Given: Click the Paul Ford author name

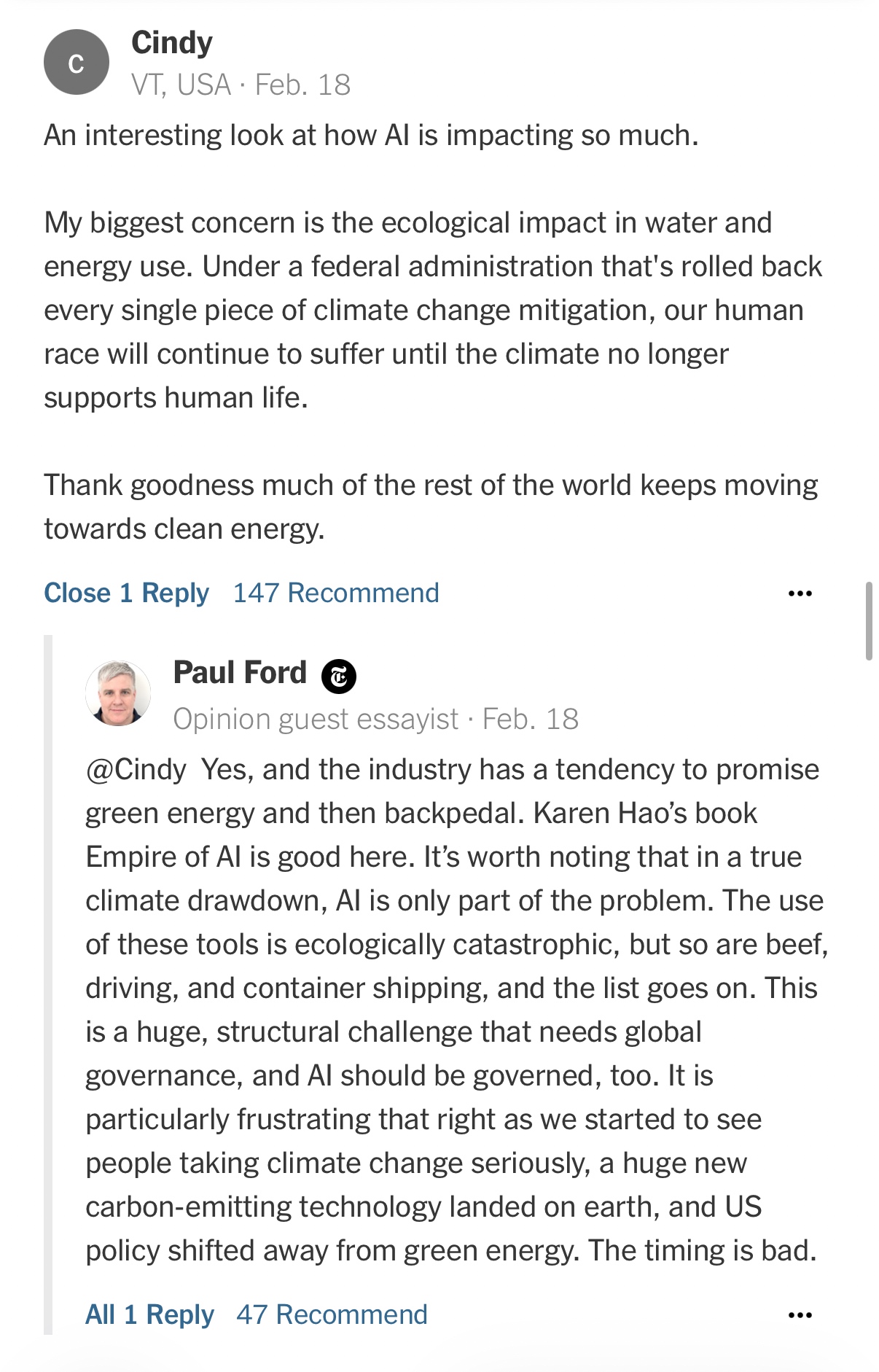Looking at the screenshot, I should (240, 672).
